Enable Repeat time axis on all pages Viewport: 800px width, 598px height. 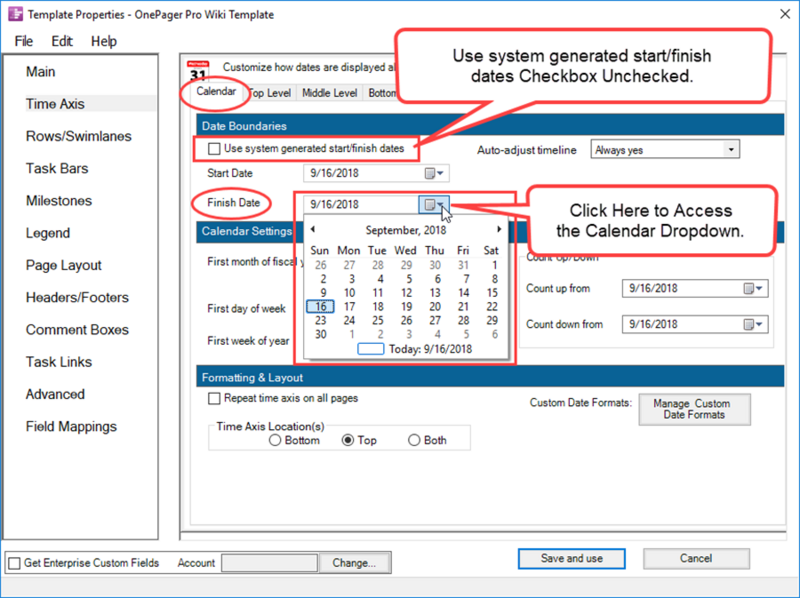214,398
